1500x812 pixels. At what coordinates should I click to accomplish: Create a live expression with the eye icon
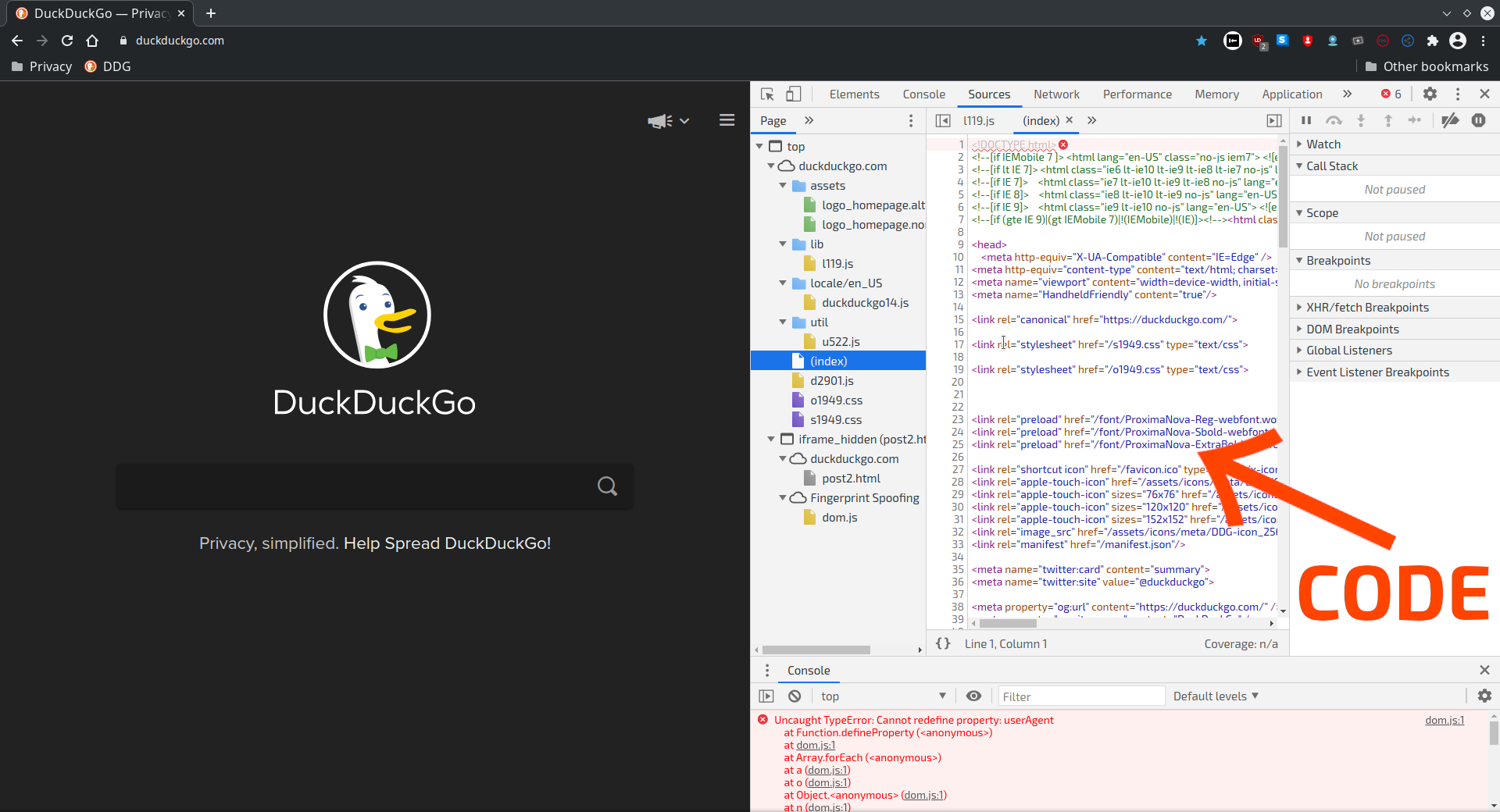pyautogui.click(x=973, y=696)
